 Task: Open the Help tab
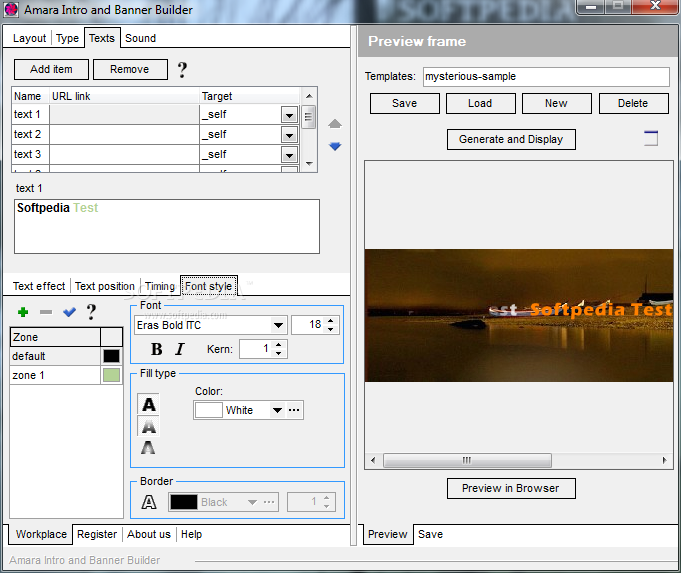(x=191, y=534)
